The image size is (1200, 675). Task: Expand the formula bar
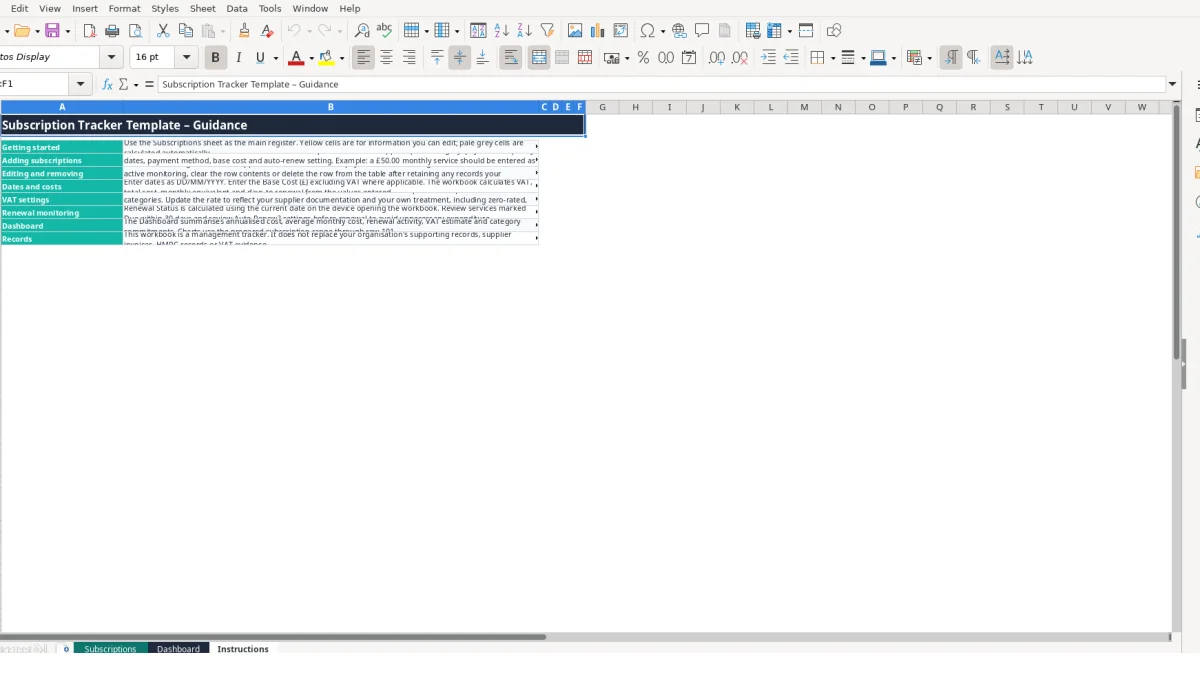[1173, 85]
